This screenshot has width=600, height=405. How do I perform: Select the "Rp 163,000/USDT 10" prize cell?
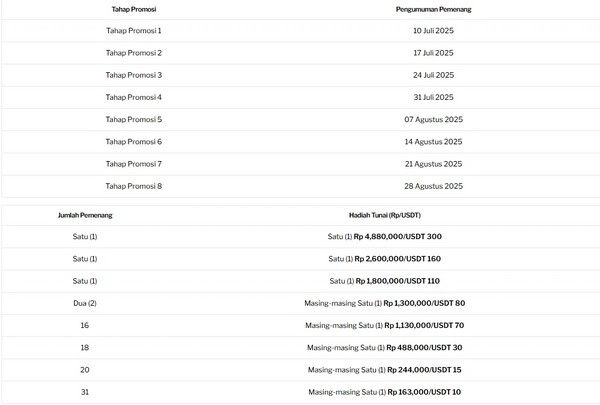click(385, 392)
